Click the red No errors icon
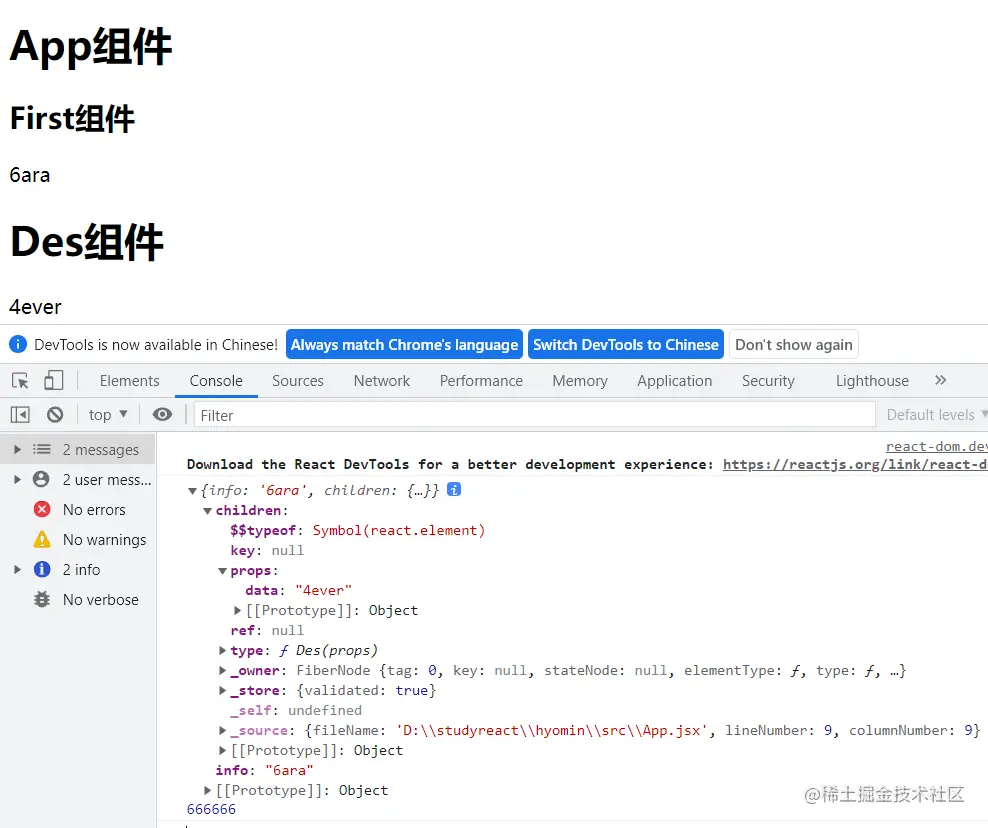988x828 pixels. coord(42,509)
